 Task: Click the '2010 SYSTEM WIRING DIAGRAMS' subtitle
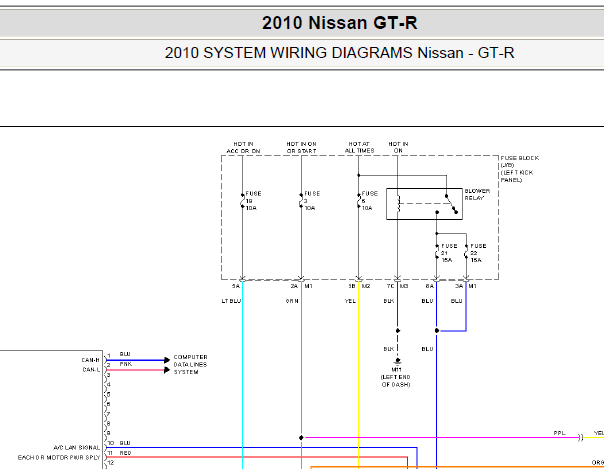(339, 53)
